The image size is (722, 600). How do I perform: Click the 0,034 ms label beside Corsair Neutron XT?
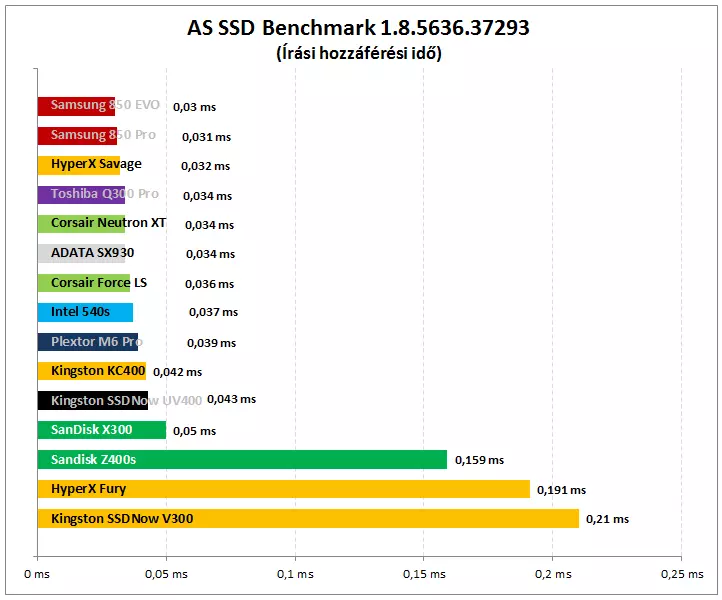click(210, 225)
